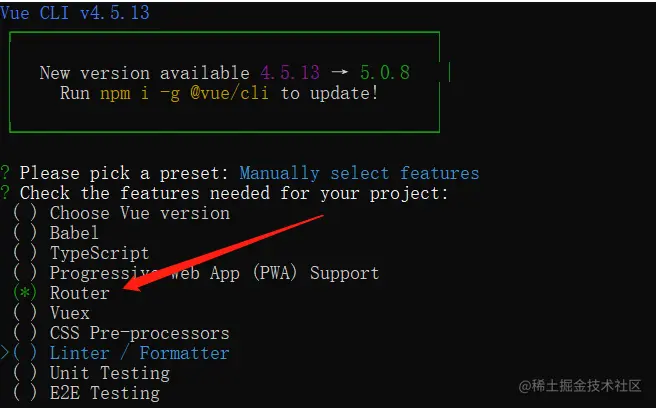Toggle the Babel checkbox
656x408 pixels.
[x=25, y=233]
